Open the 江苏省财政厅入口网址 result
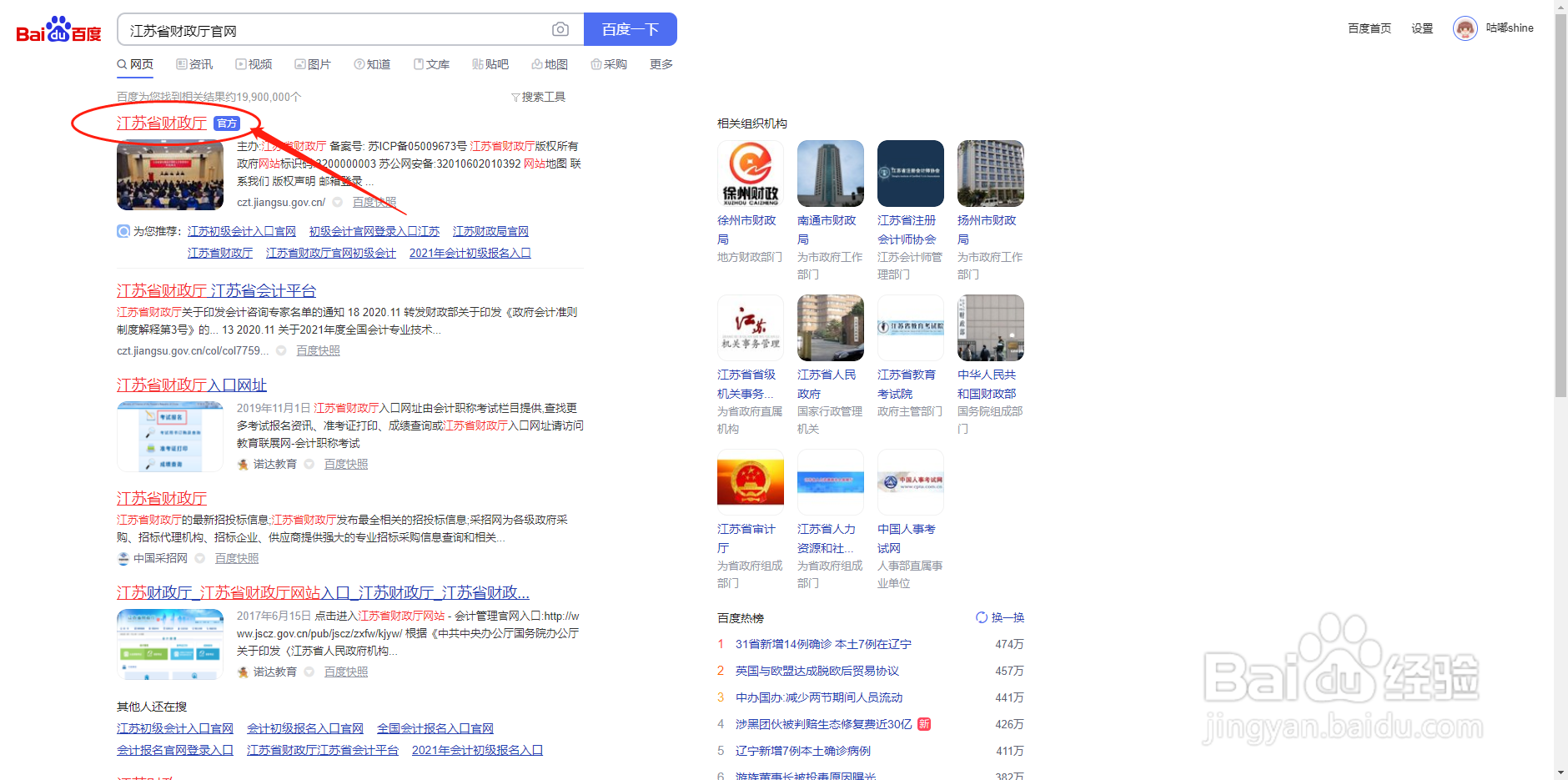Image resolution: width=1568 pixels, height=780 pixels. [192, 385]
